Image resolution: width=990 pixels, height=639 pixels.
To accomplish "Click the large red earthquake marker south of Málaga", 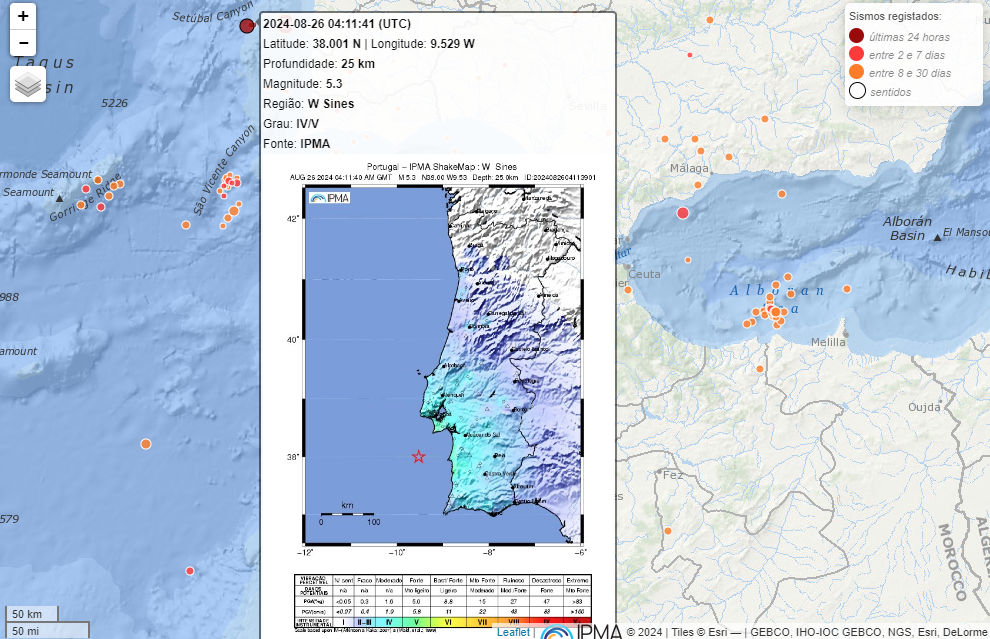I will 683,213.
